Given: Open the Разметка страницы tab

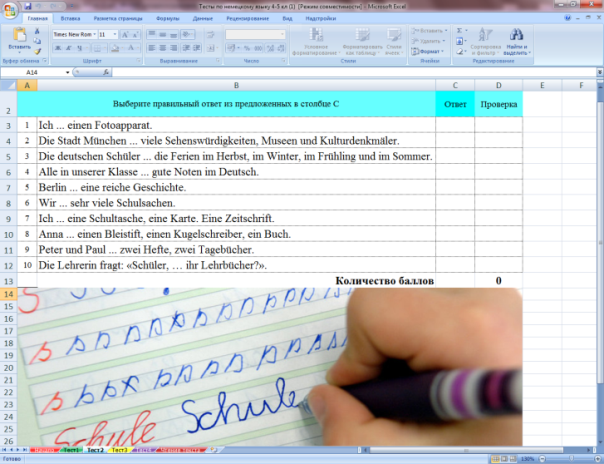Looking at the screenshot, I should click(x=118, y=18).
